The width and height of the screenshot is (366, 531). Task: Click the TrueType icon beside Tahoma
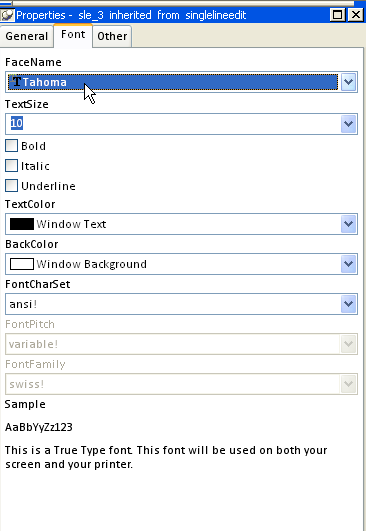click(x=16, y=82)
